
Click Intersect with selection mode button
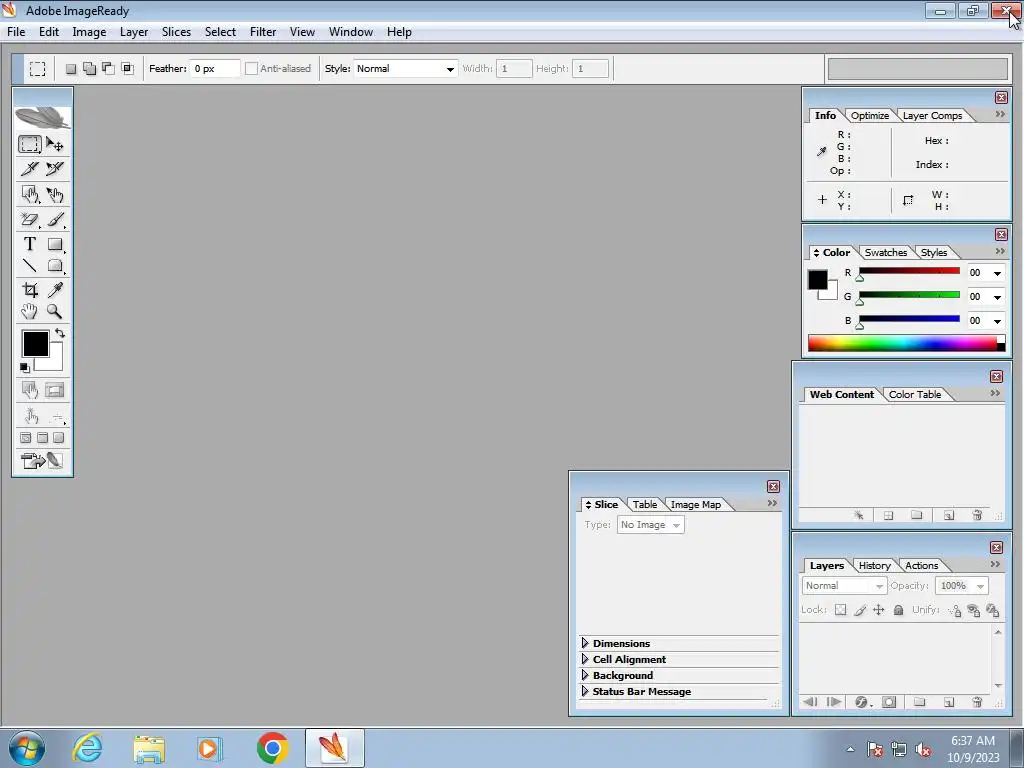(x=127, y=69)
